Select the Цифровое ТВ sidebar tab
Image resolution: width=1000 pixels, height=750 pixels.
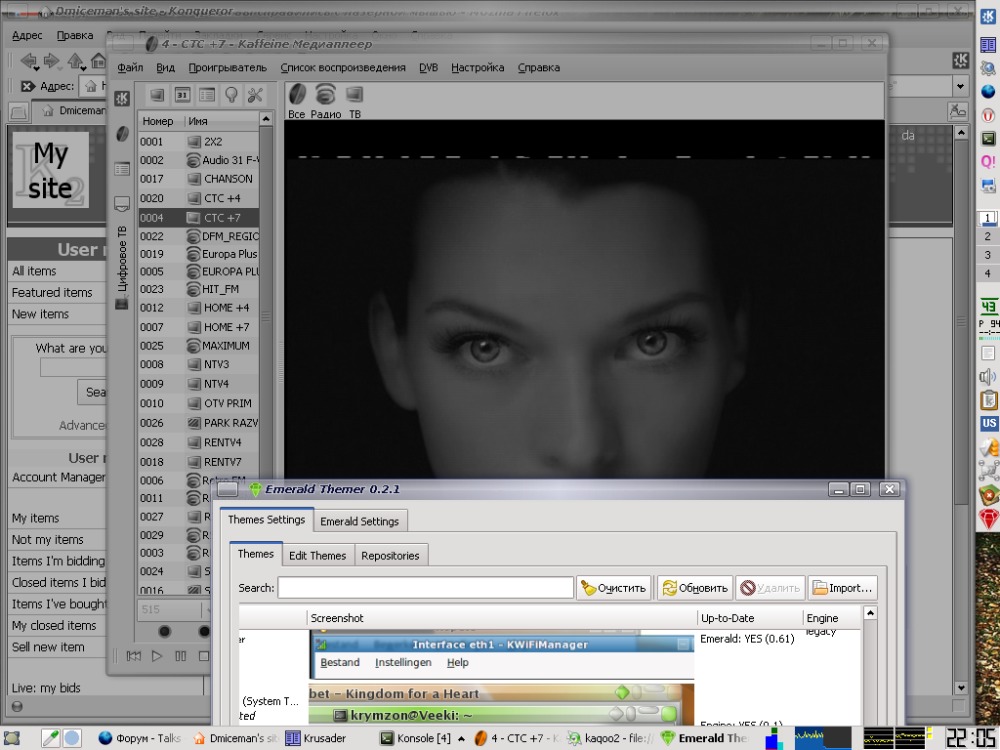pos(122,268)
